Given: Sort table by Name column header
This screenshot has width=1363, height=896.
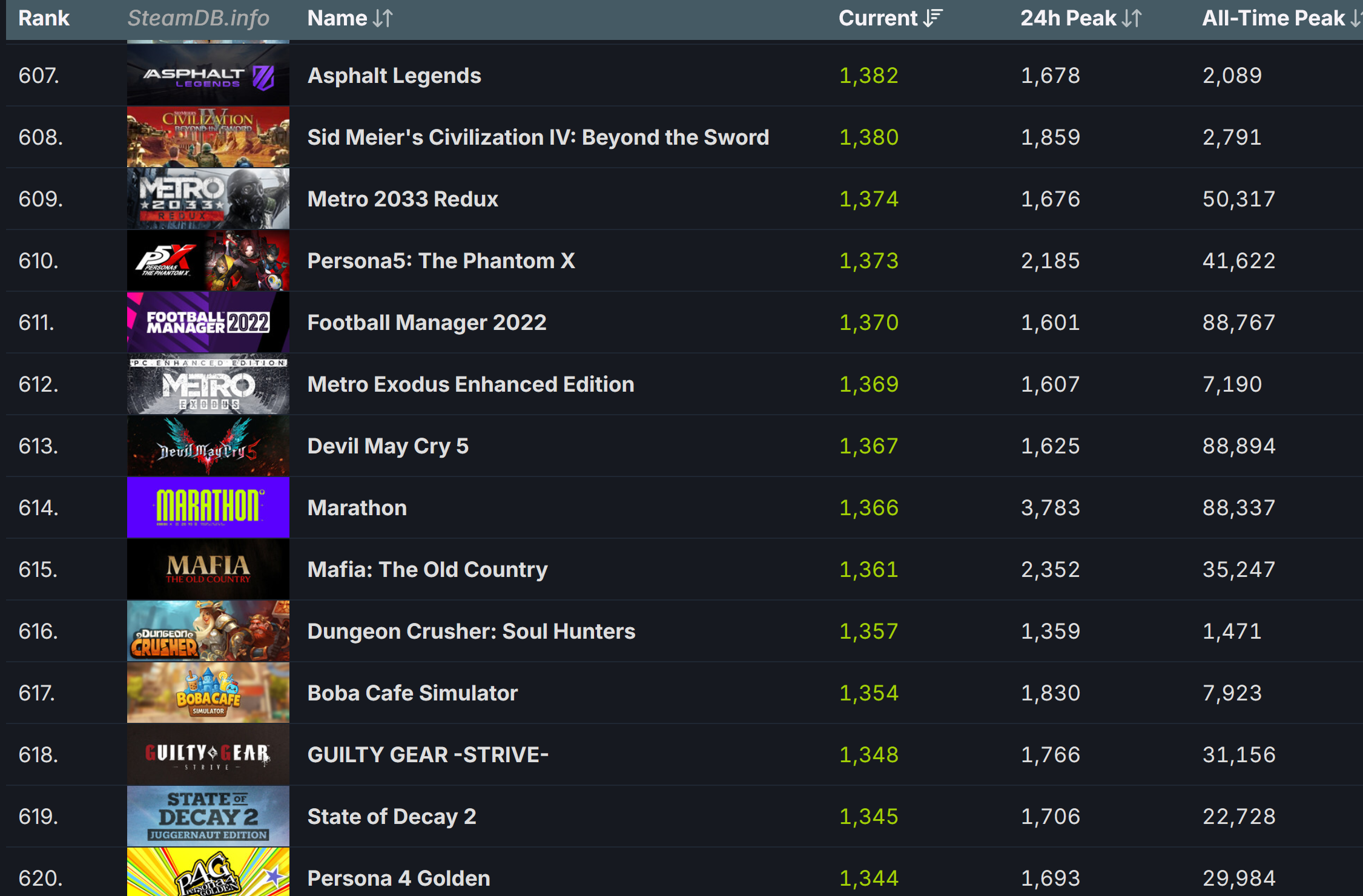Looking at the screenshot, I should [350, 18].
